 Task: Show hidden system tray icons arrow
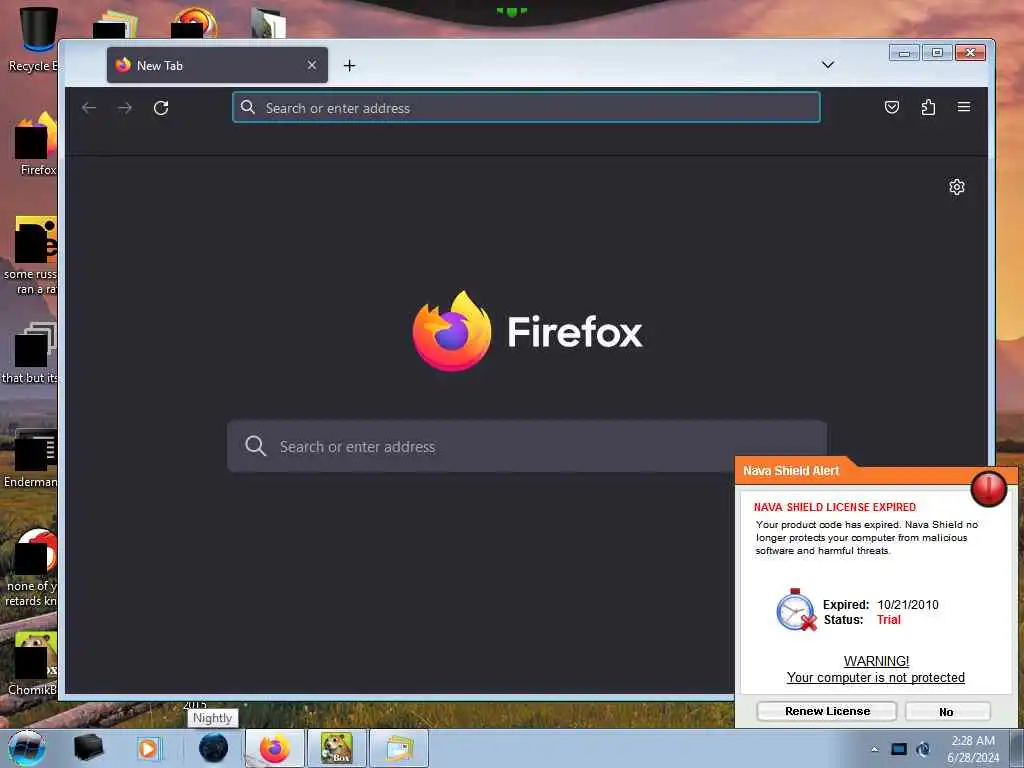pyautogui.click(x=874, y=749)
